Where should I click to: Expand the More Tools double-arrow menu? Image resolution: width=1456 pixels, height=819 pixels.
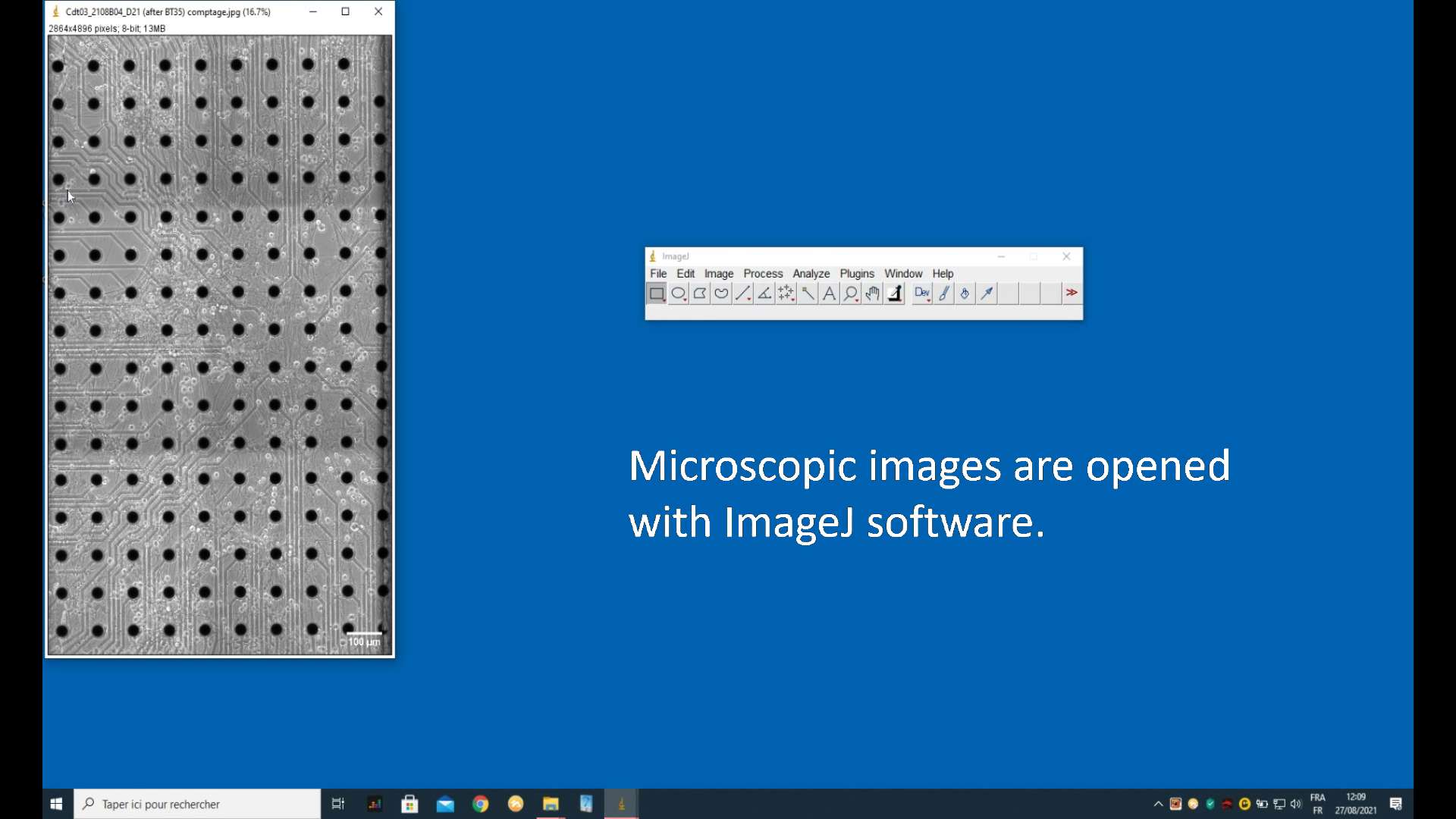(x=1072, y=293)
